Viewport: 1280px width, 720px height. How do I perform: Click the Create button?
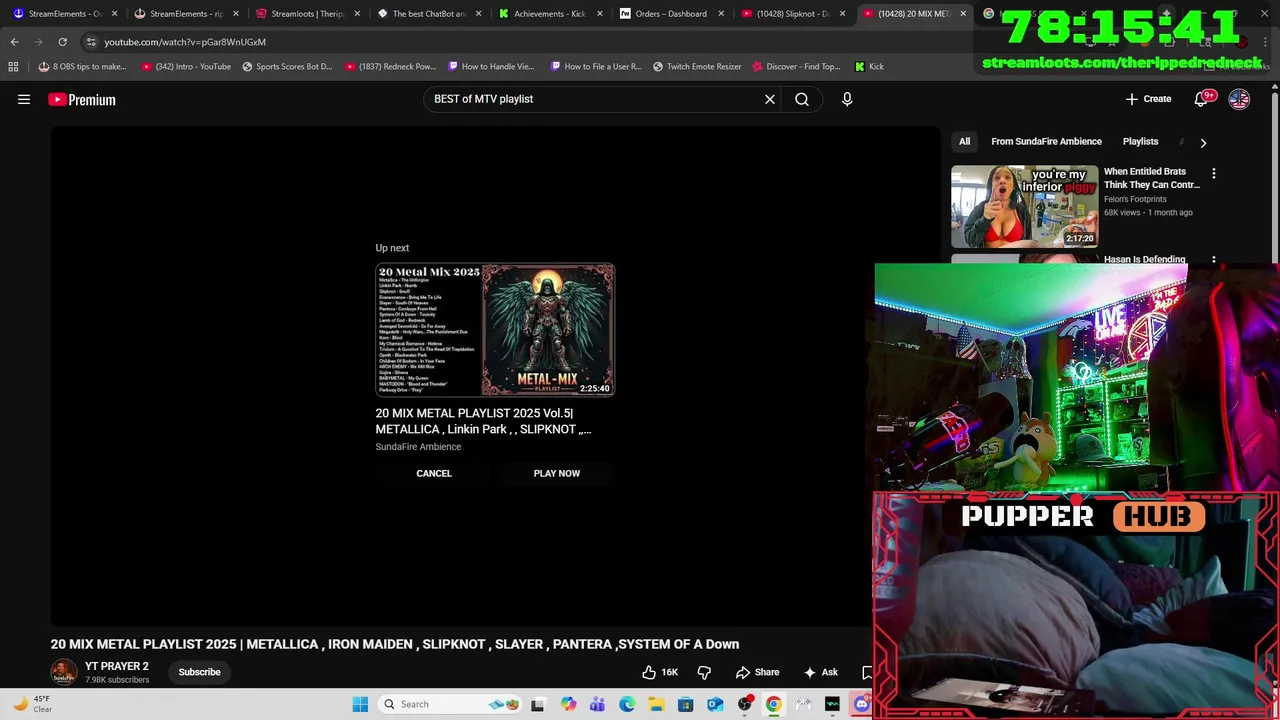pyautogui.click(x=1148, y=99)
